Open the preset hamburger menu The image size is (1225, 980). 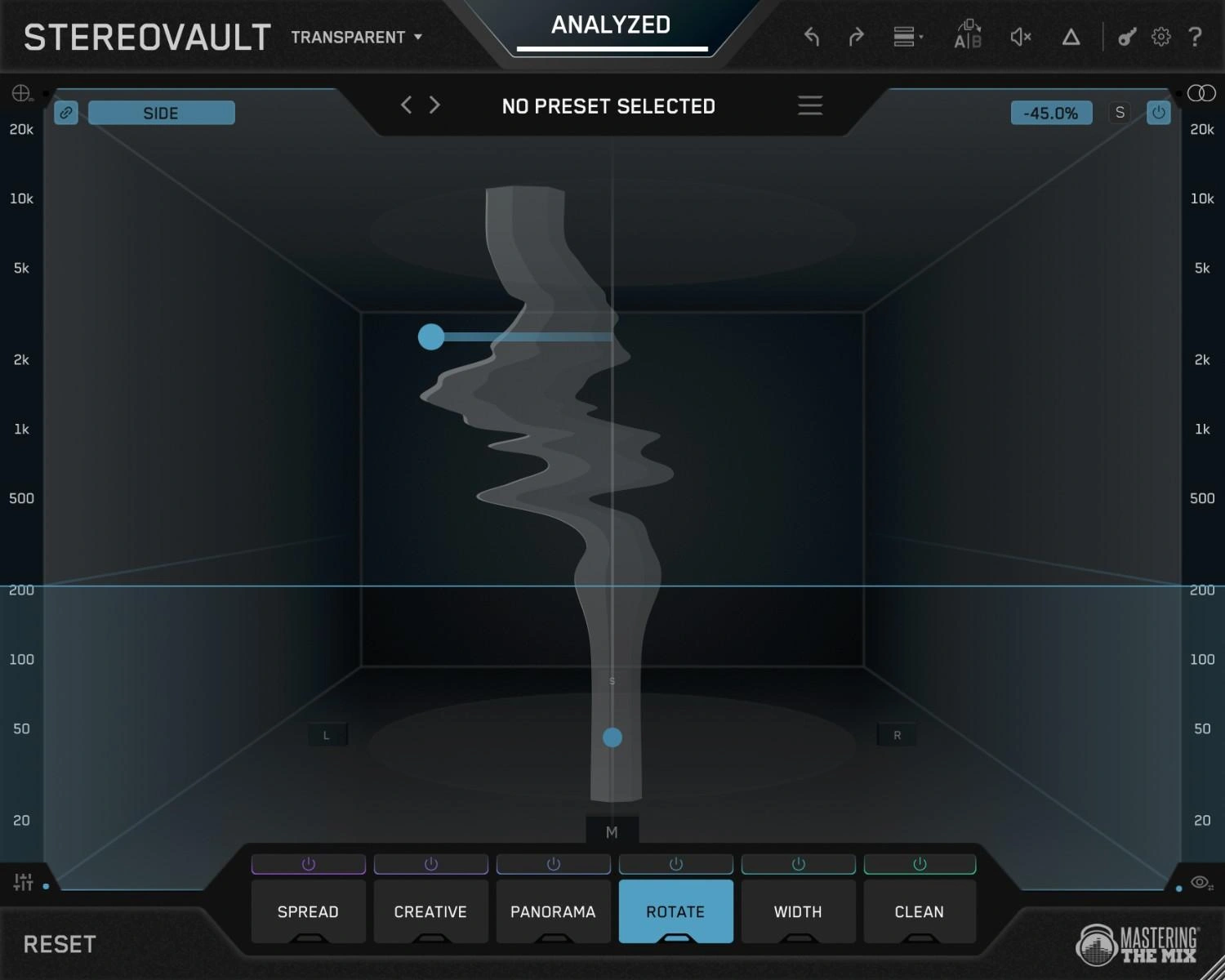pos(810,105)
